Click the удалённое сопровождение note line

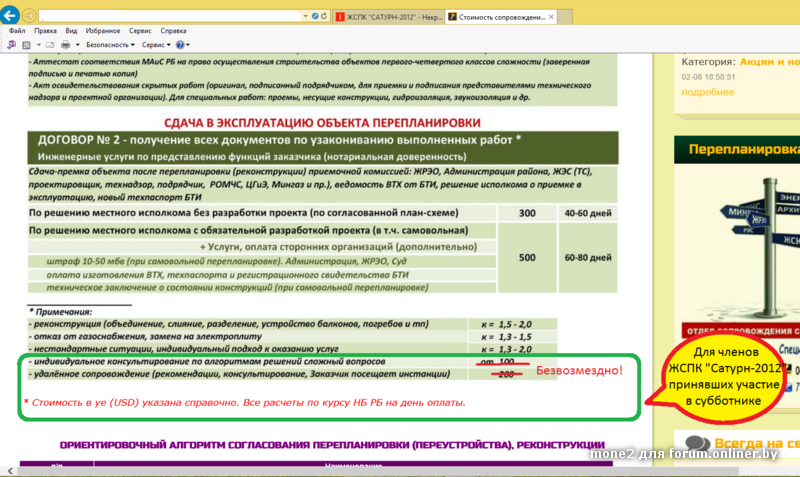coord(239,374)
